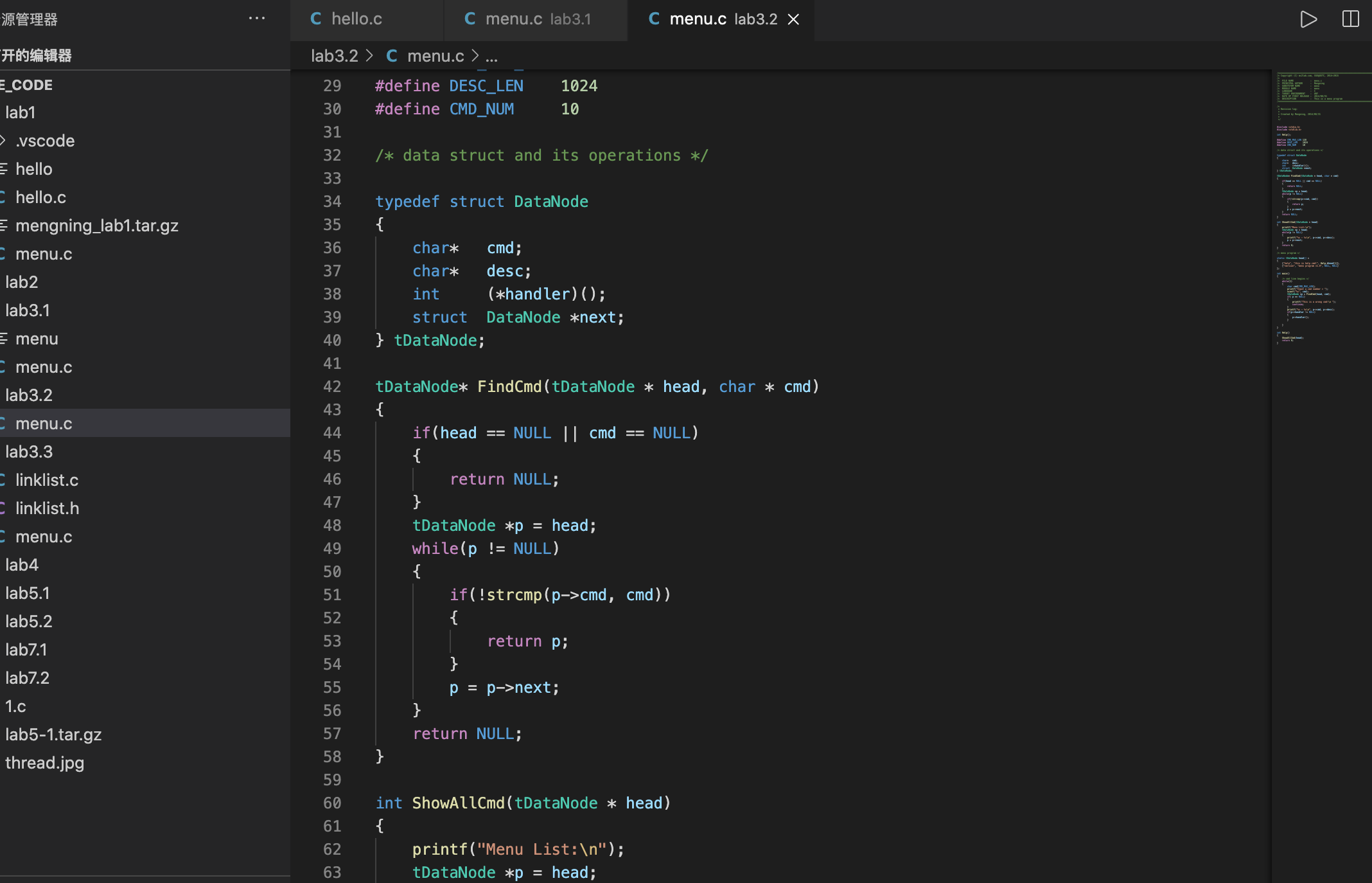Image resolution: width=1372 pixels, height=883 pixels.
Task: Click the Run Code play icon
Action: [1308, 19]
